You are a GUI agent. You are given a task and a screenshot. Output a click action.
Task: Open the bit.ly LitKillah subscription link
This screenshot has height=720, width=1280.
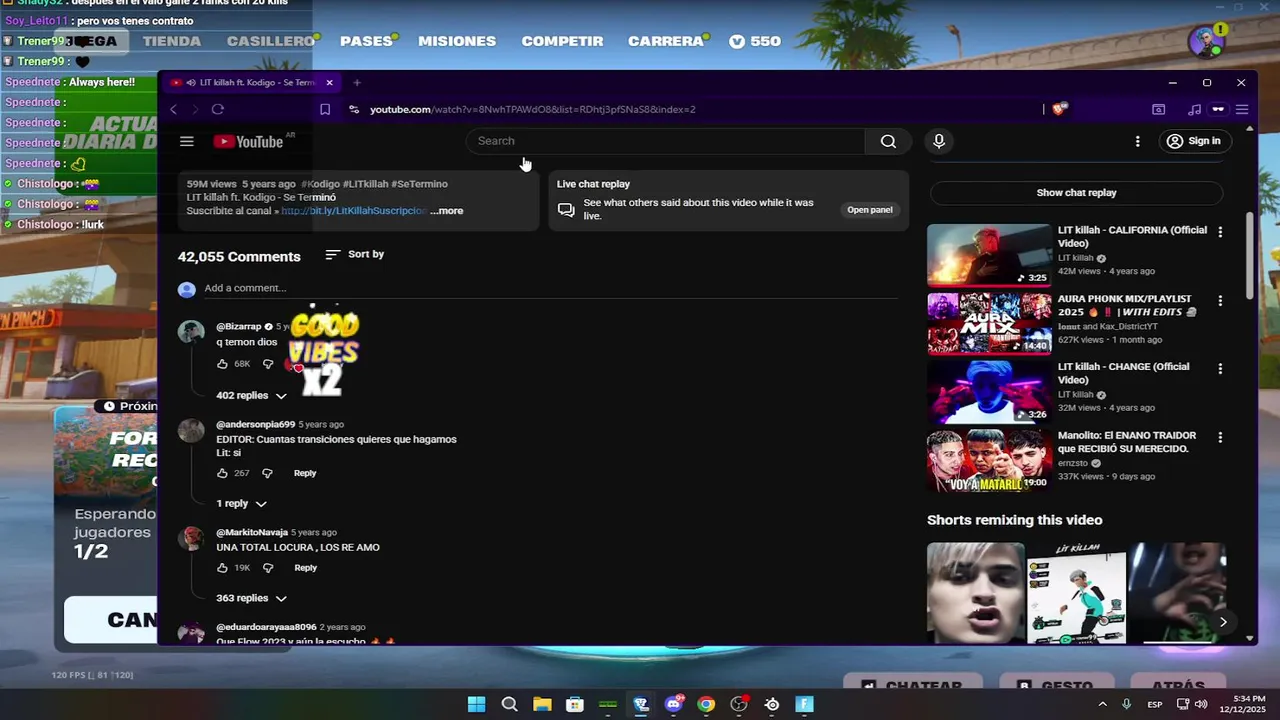(354, 211)
